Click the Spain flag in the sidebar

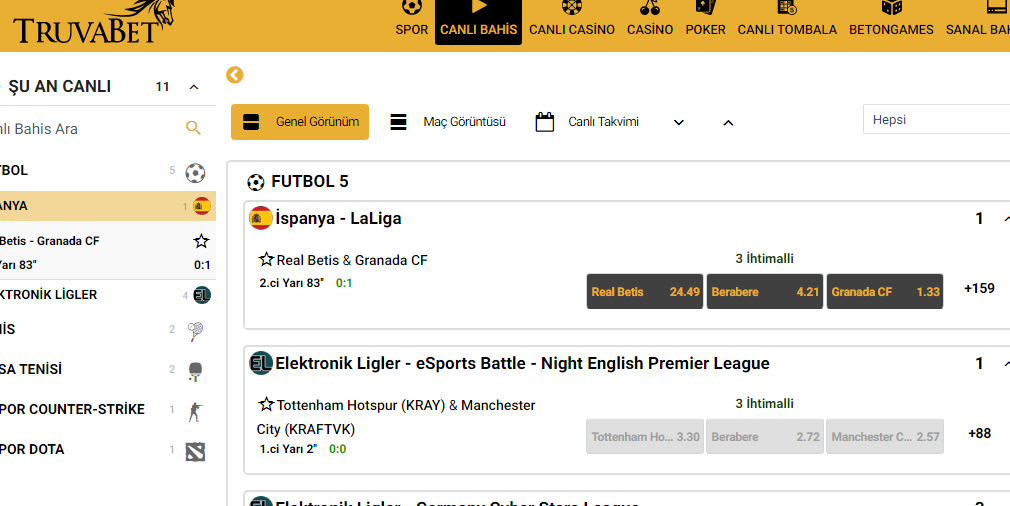(202, 206)
